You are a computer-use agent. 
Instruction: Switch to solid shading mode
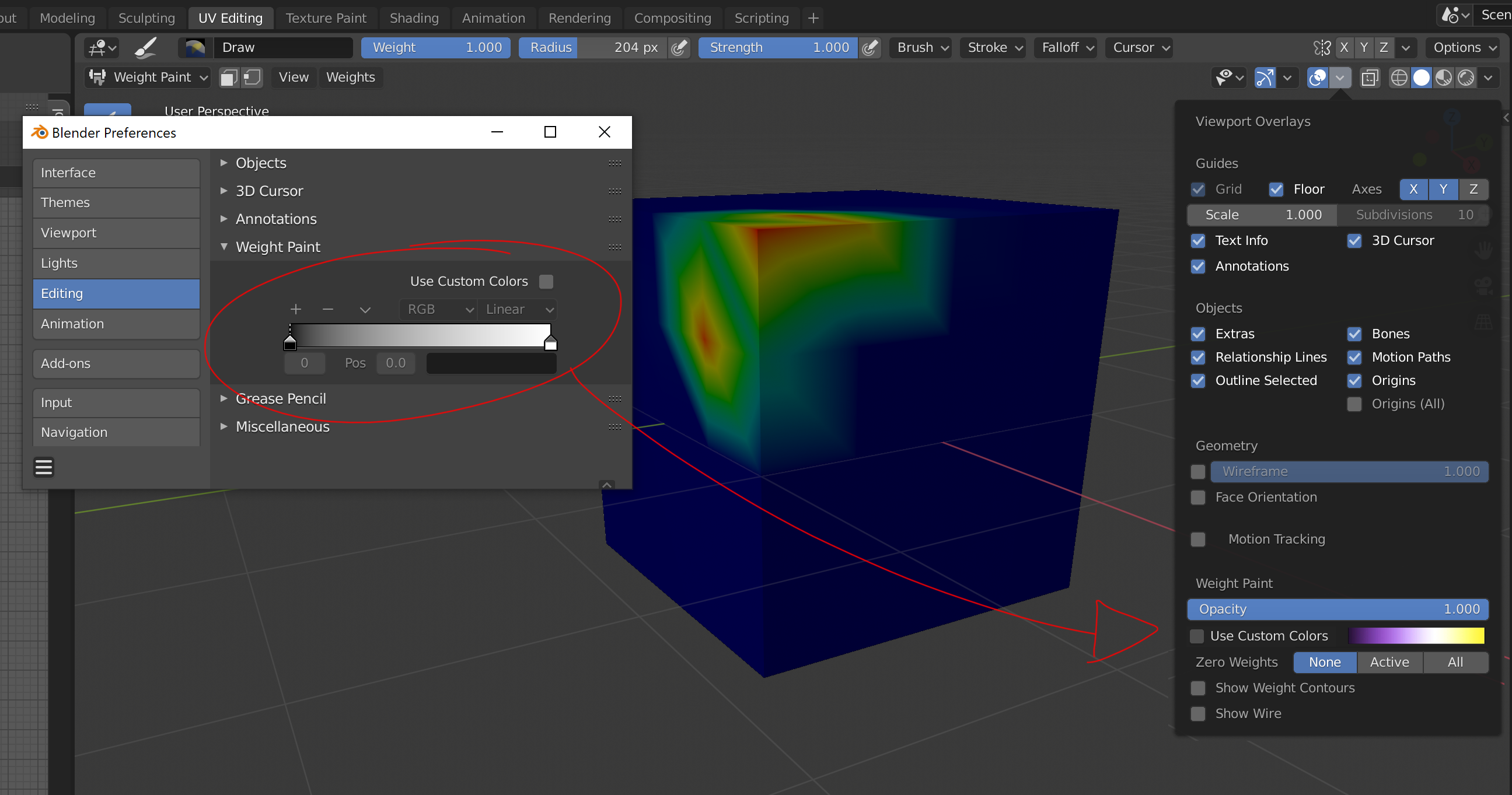[x=1422, y=78]
